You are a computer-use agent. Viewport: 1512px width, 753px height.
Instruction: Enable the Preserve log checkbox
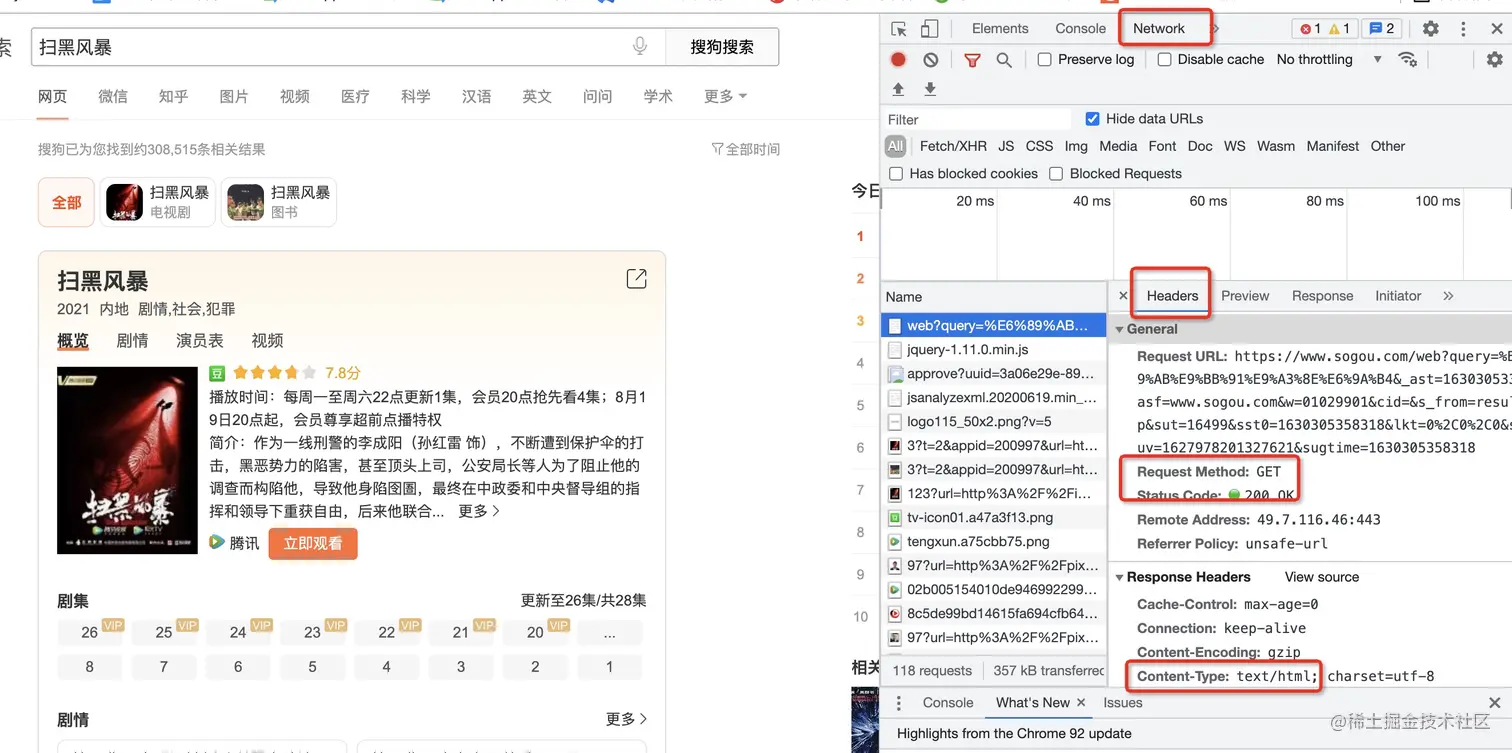(x=1044, y=60)
